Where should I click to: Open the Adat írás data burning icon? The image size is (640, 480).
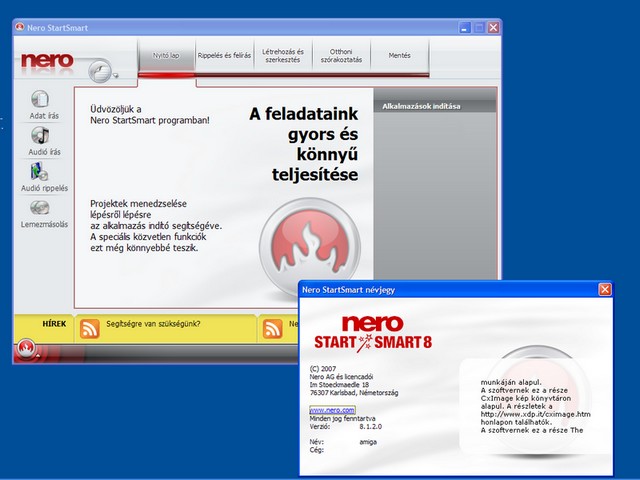tap(40, 99)
